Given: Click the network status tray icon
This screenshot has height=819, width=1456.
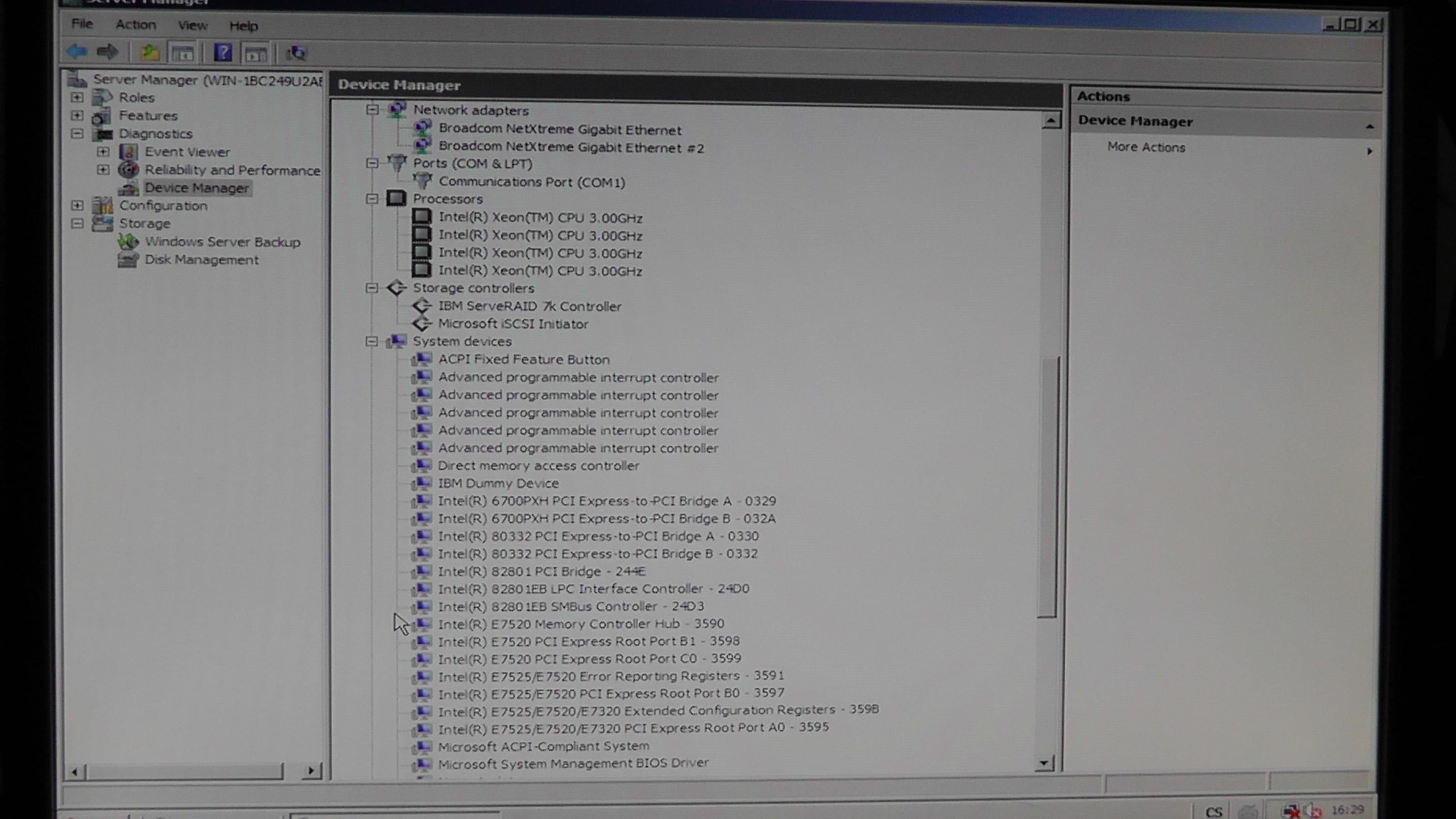Looking at the screenshot, I should [1291, 811].
